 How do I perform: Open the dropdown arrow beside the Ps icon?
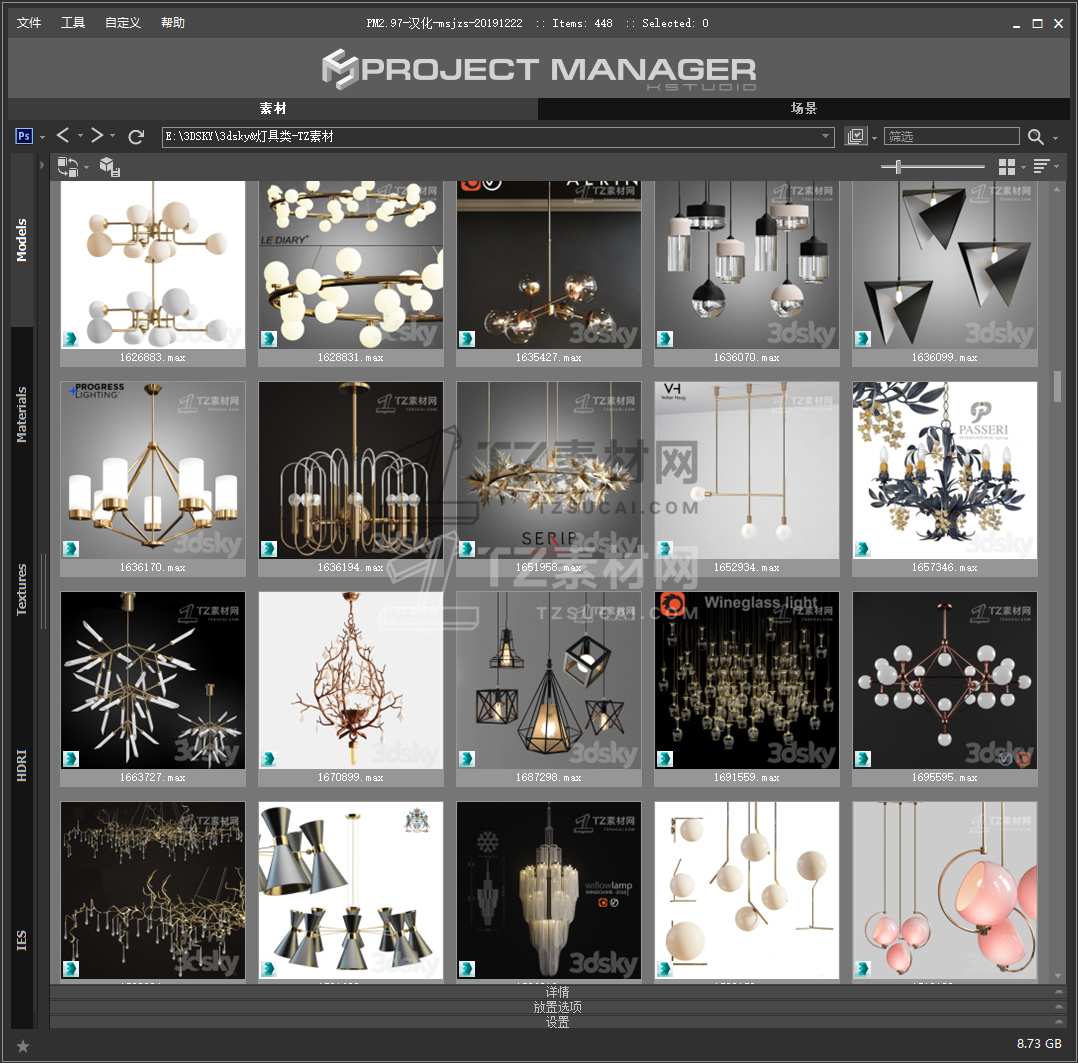pos(43,138)
